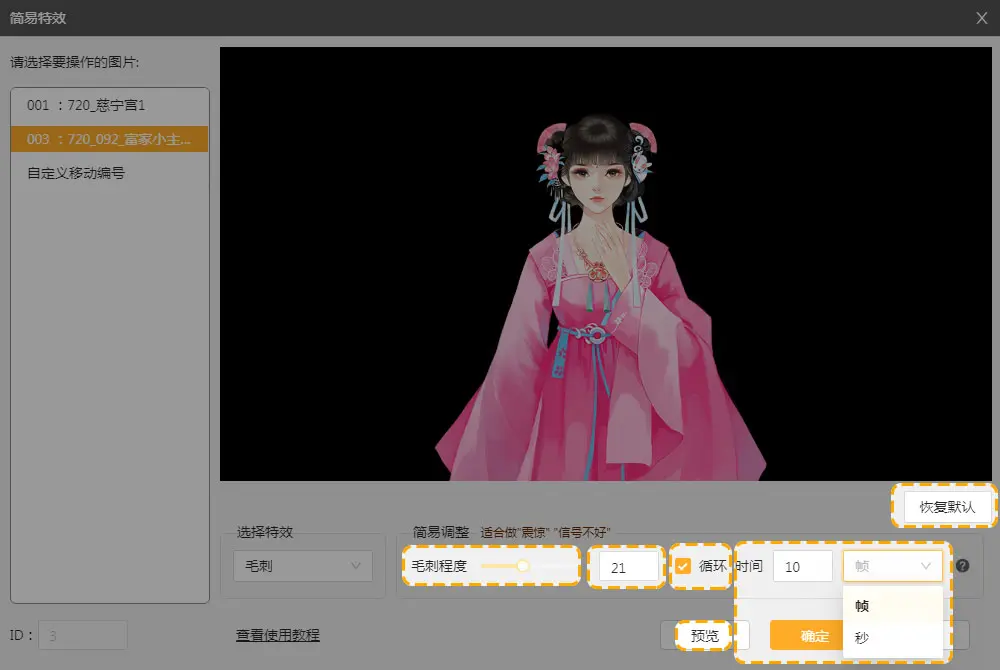
Task: Click the 简易特效 title bar
Action: 400,17
